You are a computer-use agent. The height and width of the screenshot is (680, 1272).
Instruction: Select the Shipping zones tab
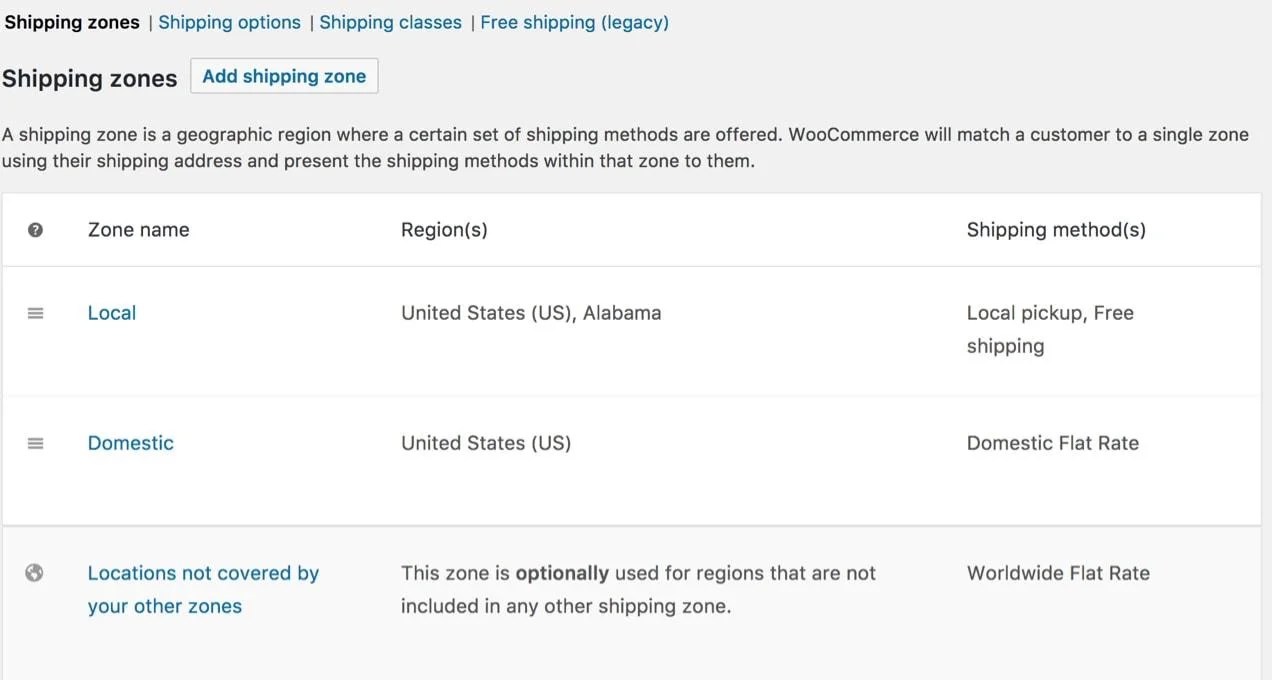[x=71, y=22]
